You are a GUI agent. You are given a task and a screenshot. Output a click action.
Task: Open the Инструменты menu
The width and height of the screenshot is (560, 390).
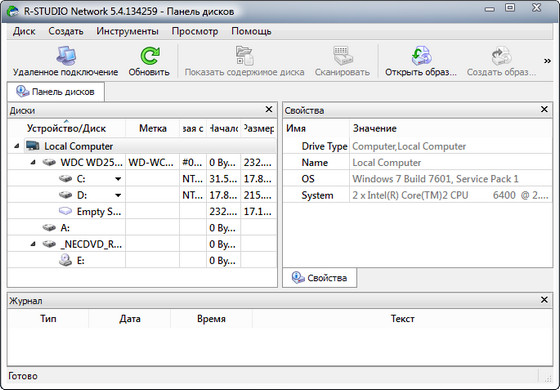pyautogui.click(x=128, y=31)
